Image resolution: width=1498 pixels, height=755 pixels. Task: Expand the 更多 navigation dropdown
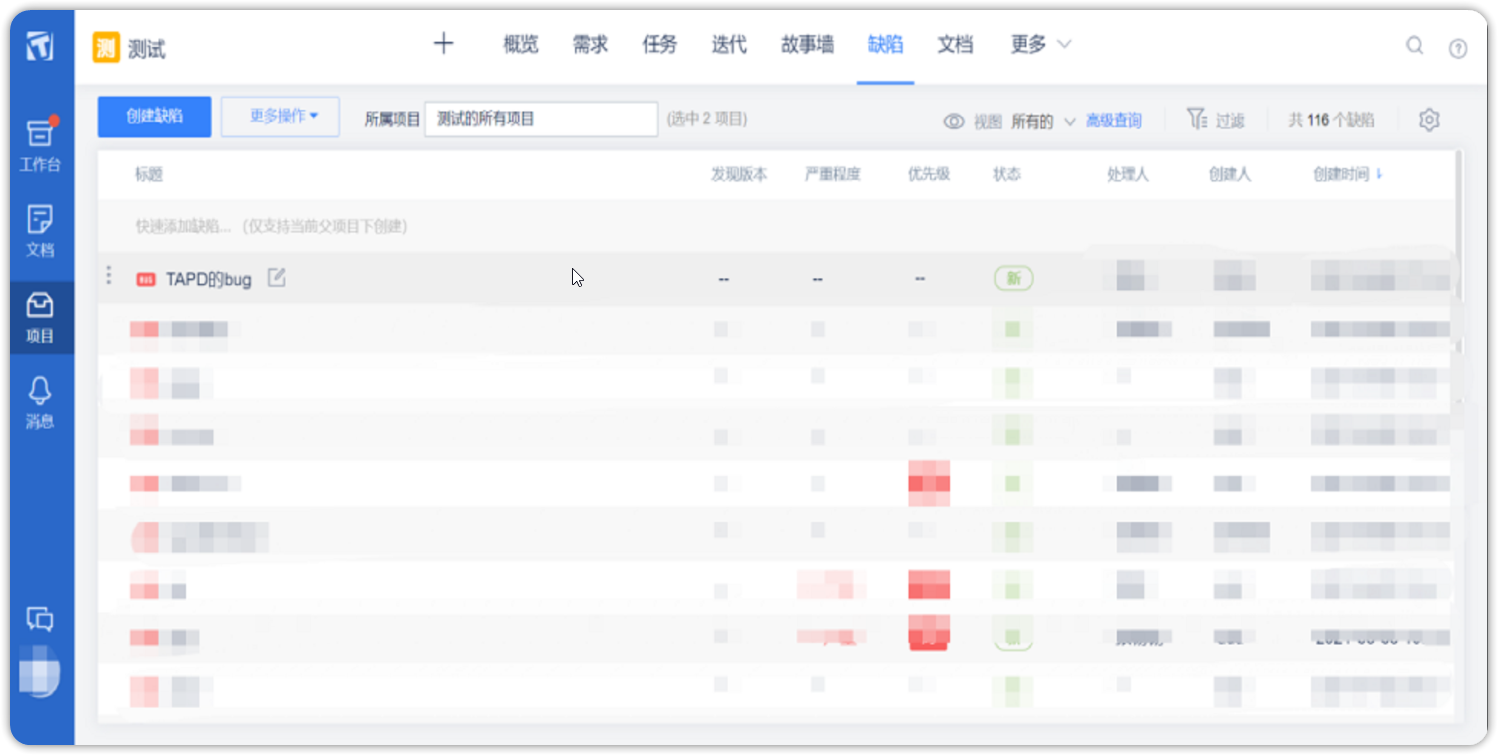click(1040, 44)
